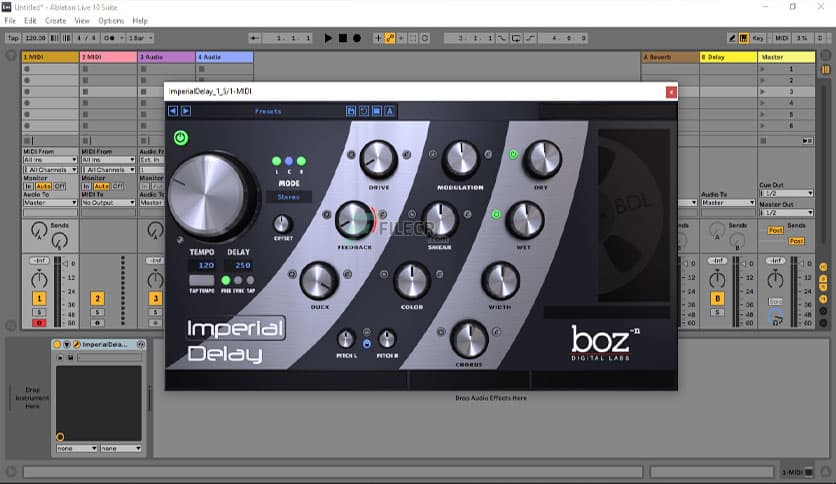This screenshot has width=836, height=484.
Task: Toggle the left channel mode LED
Action: pyautogui.click(x=276, y=161)
